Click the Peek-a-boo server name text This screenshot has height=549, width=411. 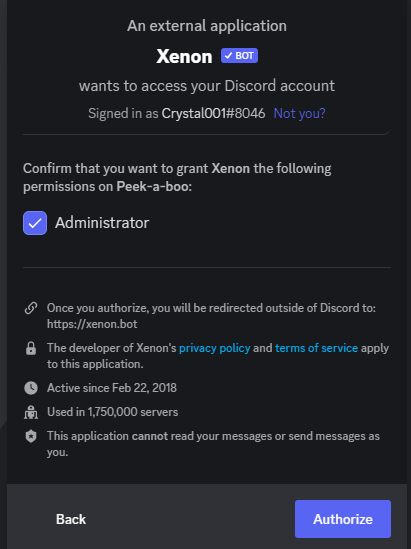[x=154, y=186]
